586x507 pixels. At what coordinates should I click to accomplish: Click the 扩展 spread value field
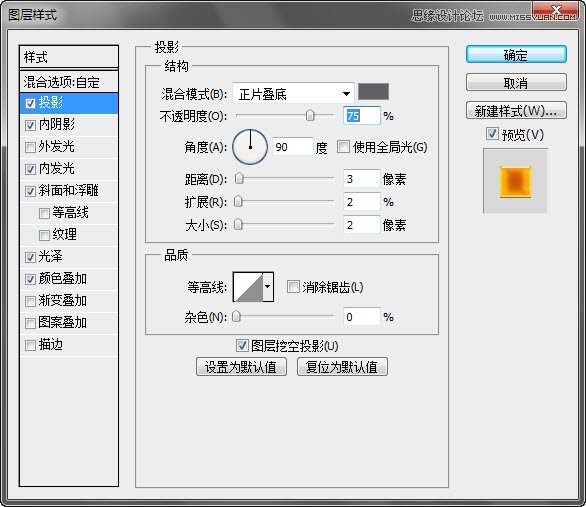[361, 202]
